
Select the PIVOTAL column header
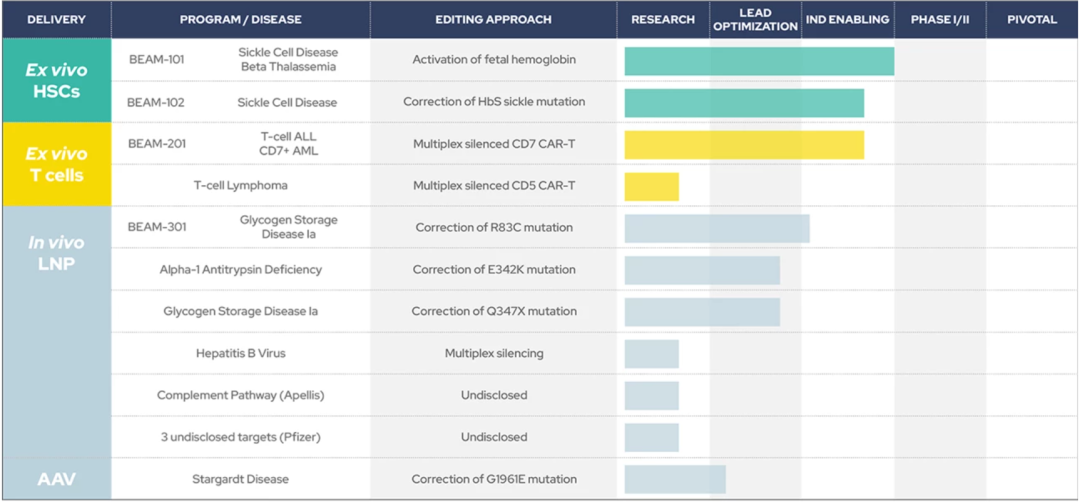[x=1031, y=20]
